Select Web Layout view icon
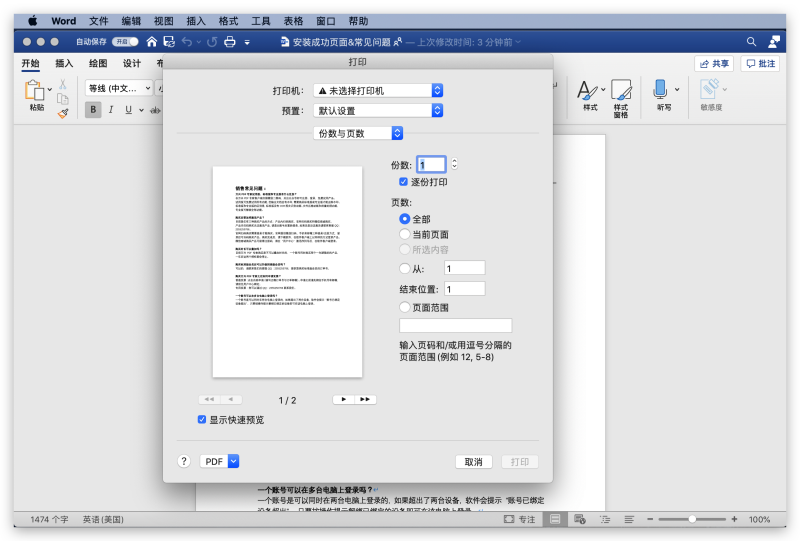 [x=580, y=519]
